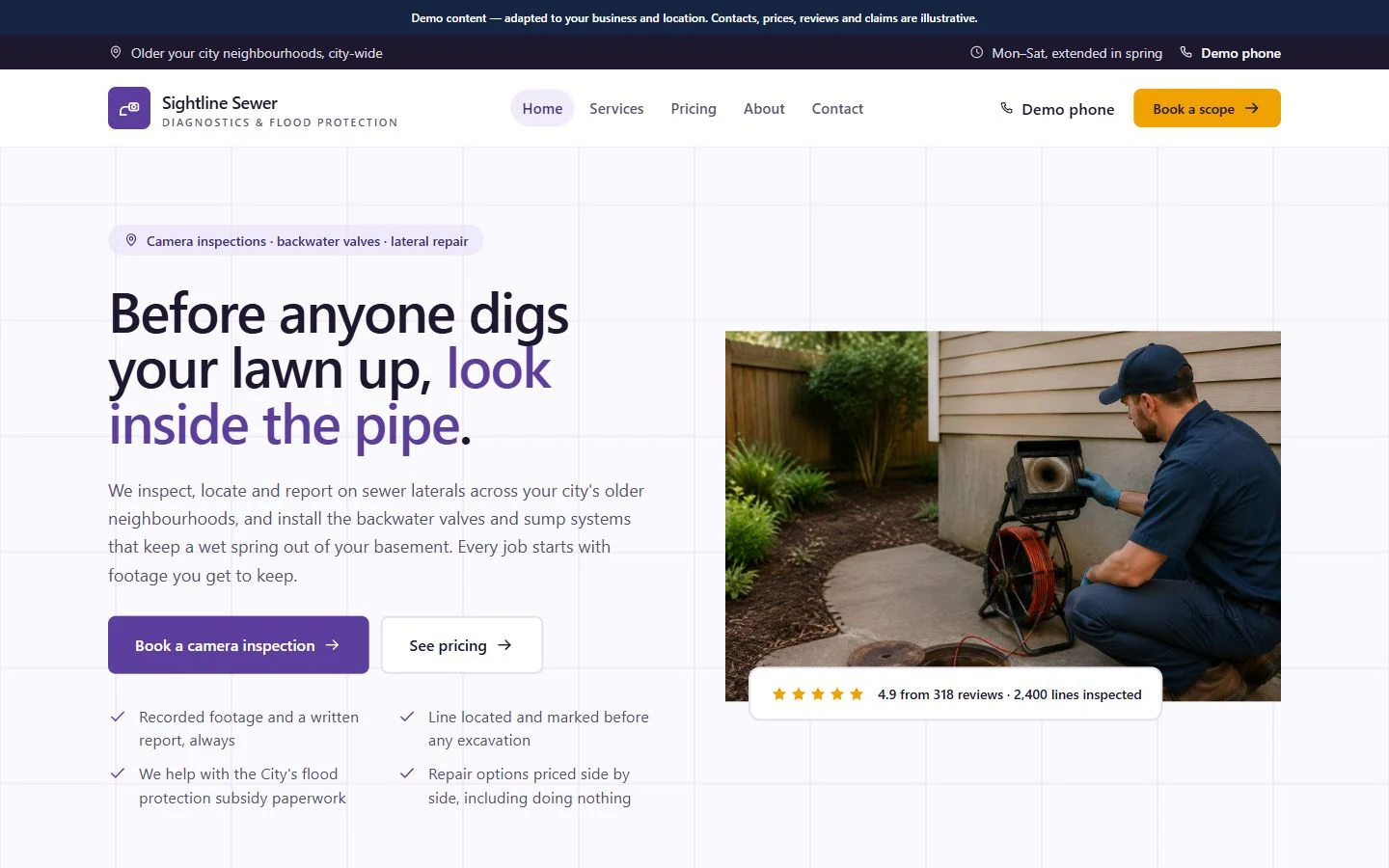Click the location pin icon in top bar

pos(116,52)
